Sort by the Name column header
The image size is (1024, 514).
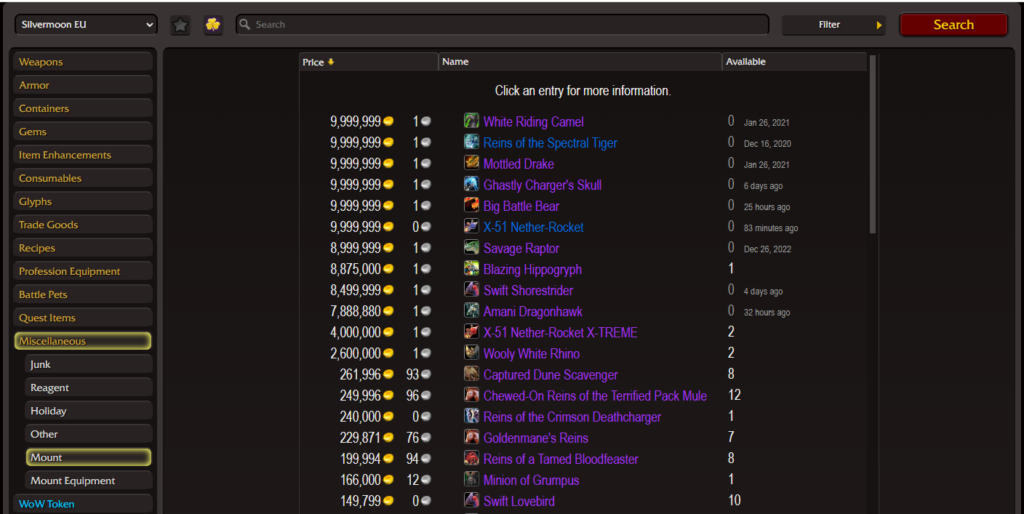click(x=581, y=62)
